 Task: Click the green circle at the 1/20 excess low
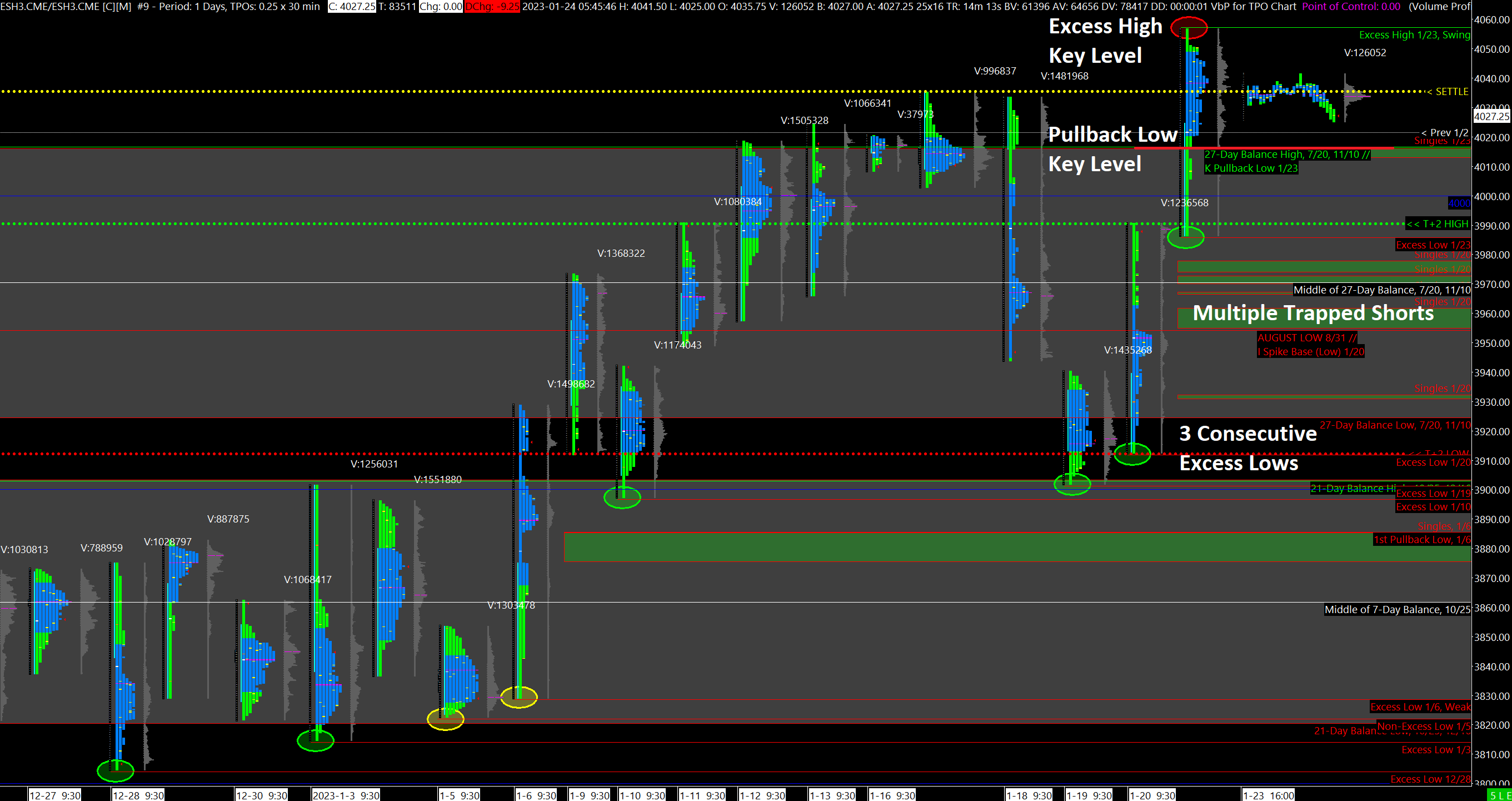1132,454
